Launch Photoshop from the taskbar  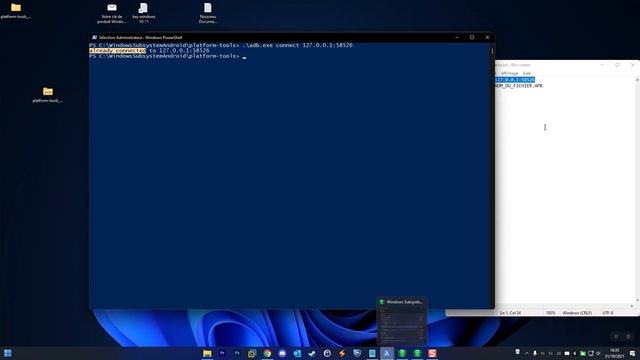tap(237, 353)
